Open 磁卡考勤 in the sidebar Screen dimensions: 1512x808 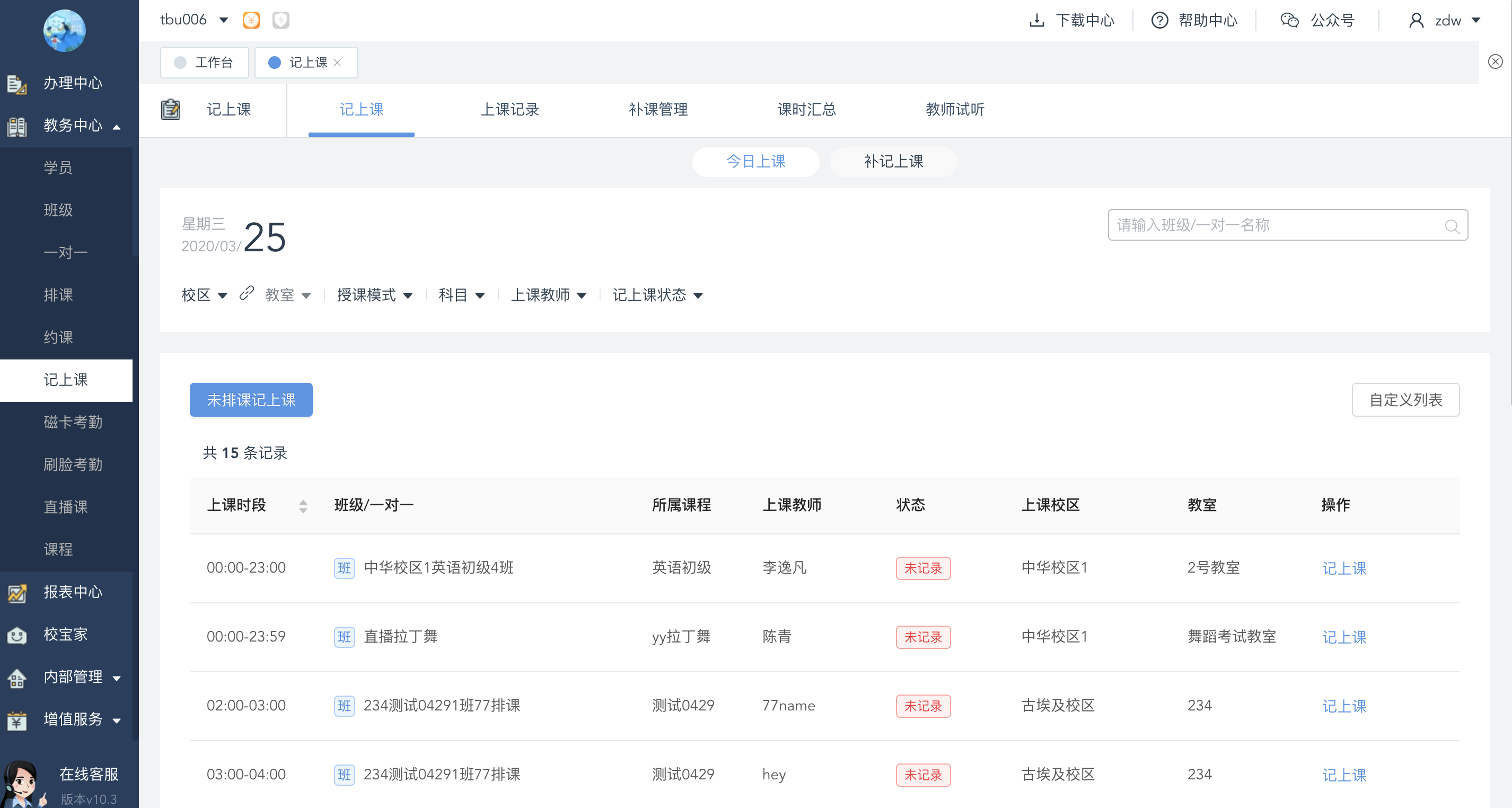point(73,423)
